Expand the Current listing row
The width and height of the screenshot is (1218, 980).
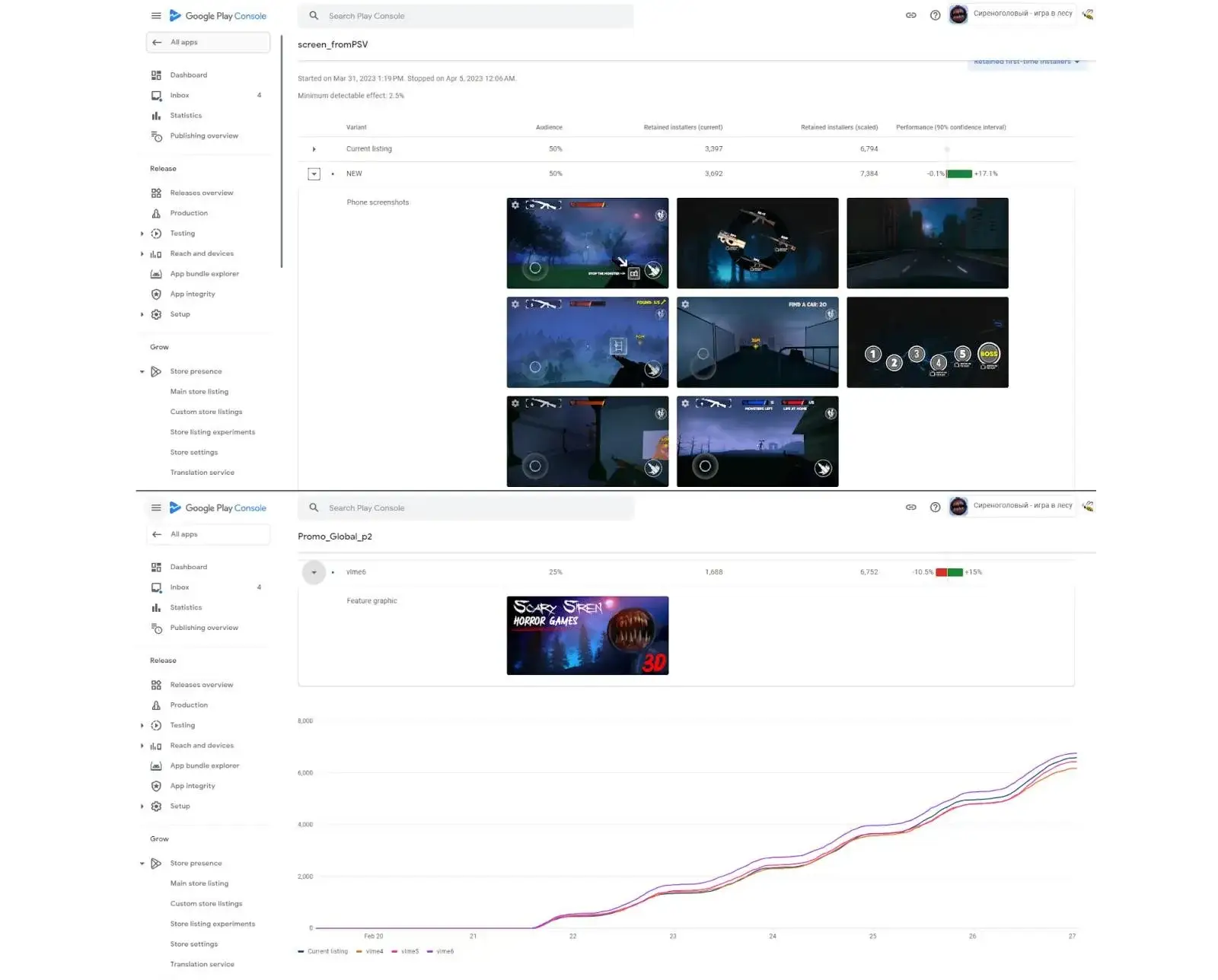pos(314,149)
